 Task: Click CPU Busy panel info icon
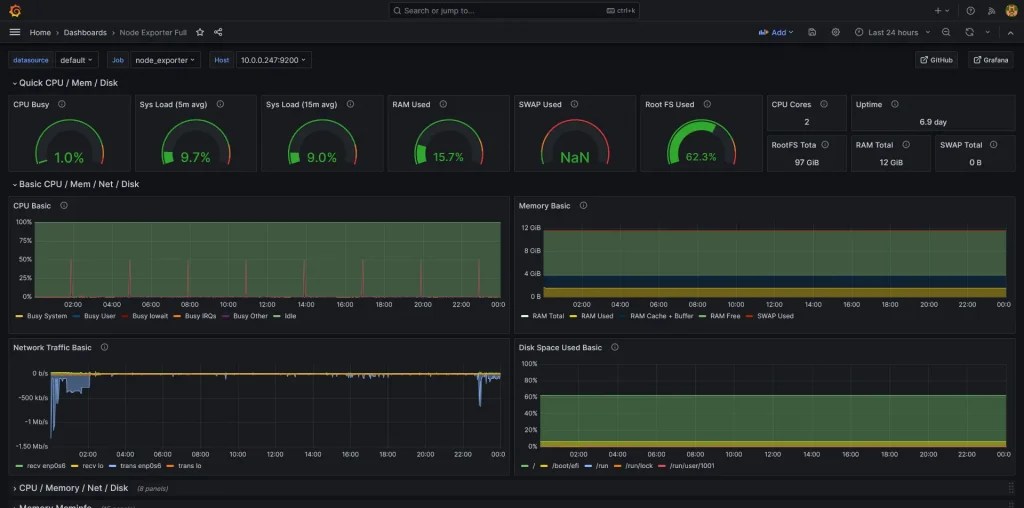[x=61, y=104]
